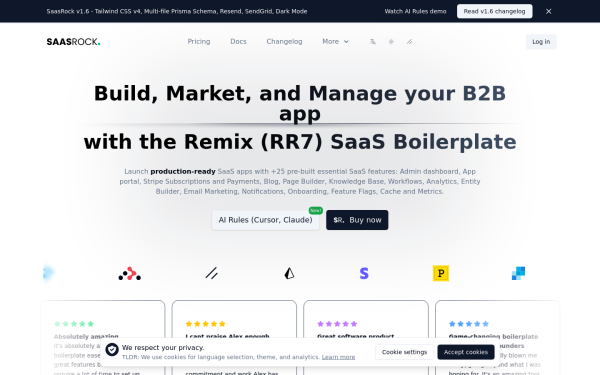Click Accept cookies
The image size is (600, 375).
[x=466, y=352]
